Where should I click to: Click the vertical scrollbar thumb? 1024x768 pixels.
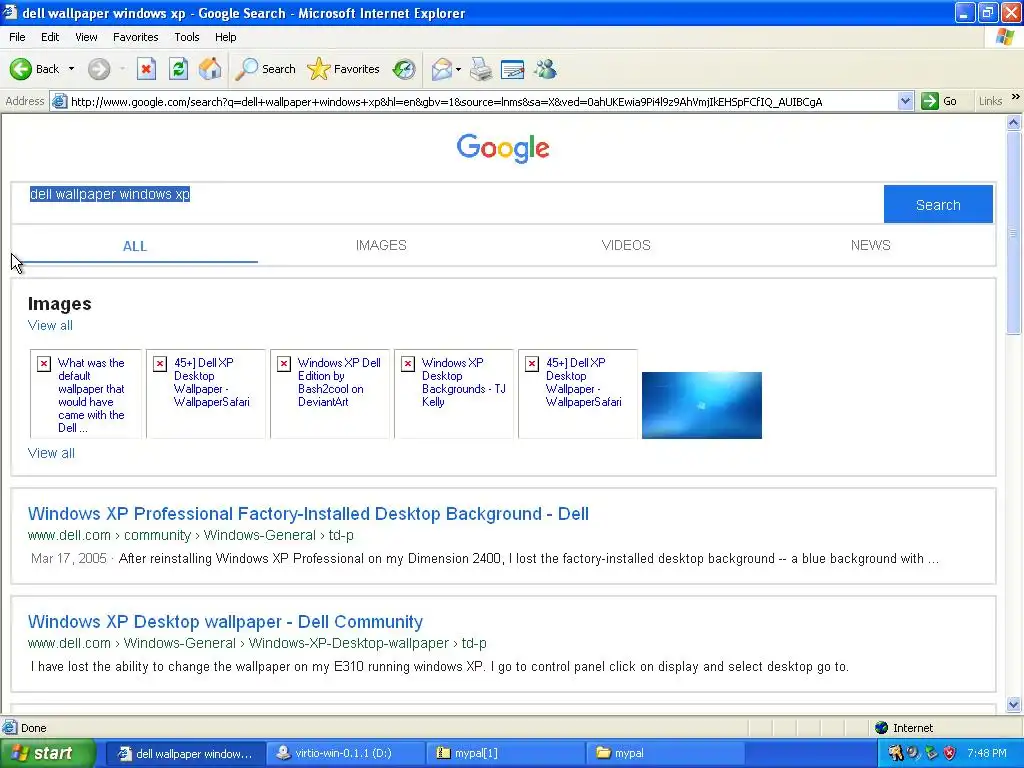click(x=1014, y=233)
